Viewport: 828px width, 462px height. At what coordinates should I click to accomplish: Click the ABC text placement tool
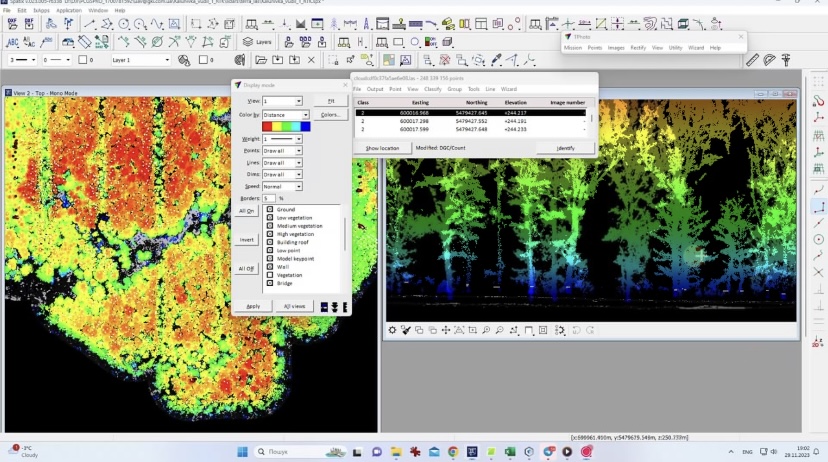click(x=15, y=42)
